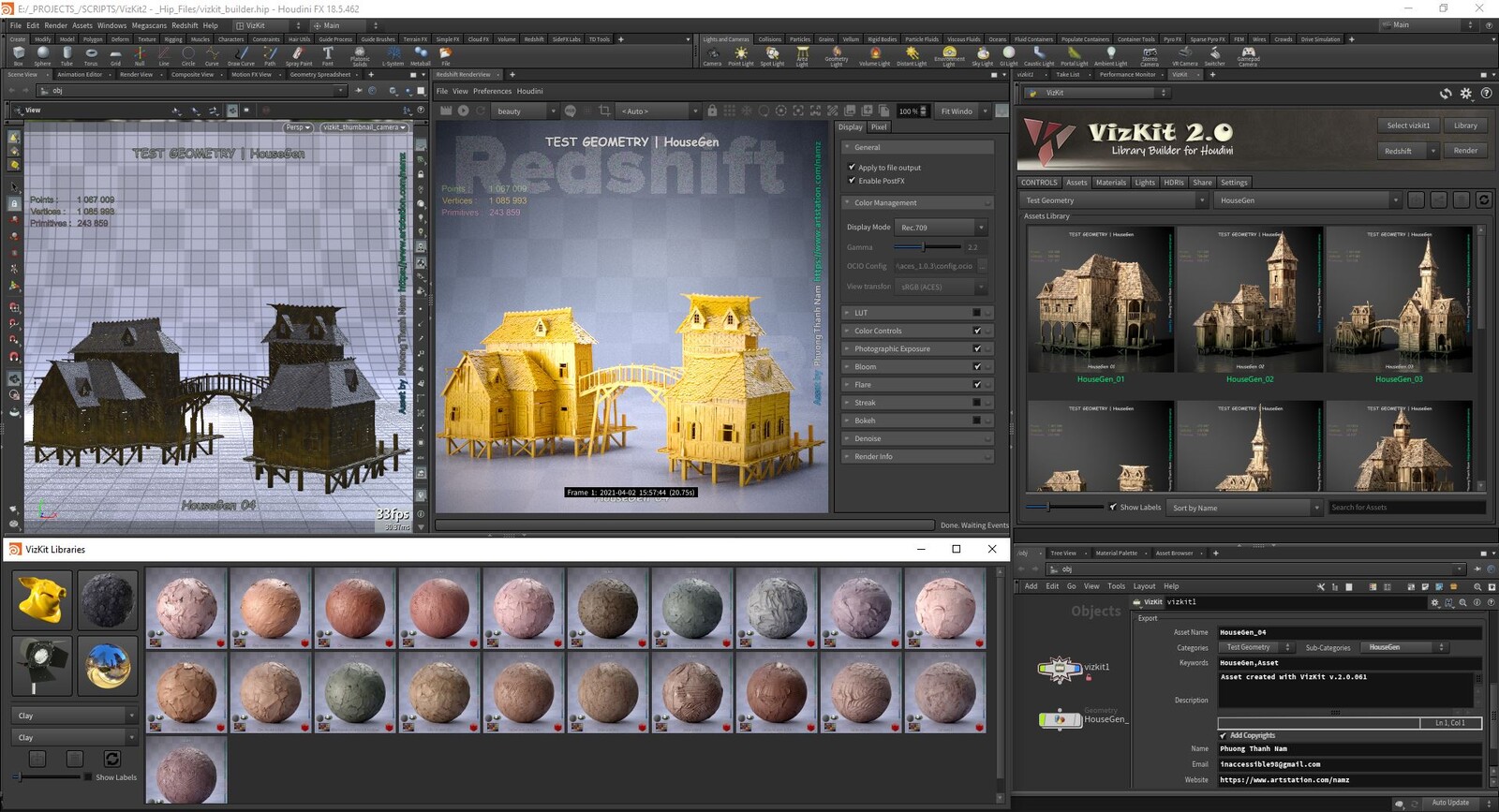Add an Ambient Light from the shelf
Image resolution: width=1499 pixels, height=812 pixels.
click(x=1111, y=56)
